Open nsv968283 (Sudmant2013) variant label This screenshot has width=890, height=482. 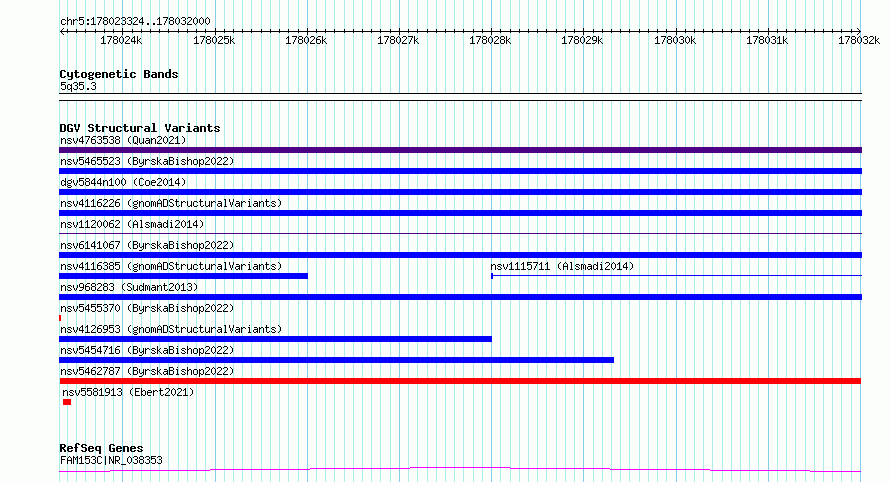click(129, 287)
